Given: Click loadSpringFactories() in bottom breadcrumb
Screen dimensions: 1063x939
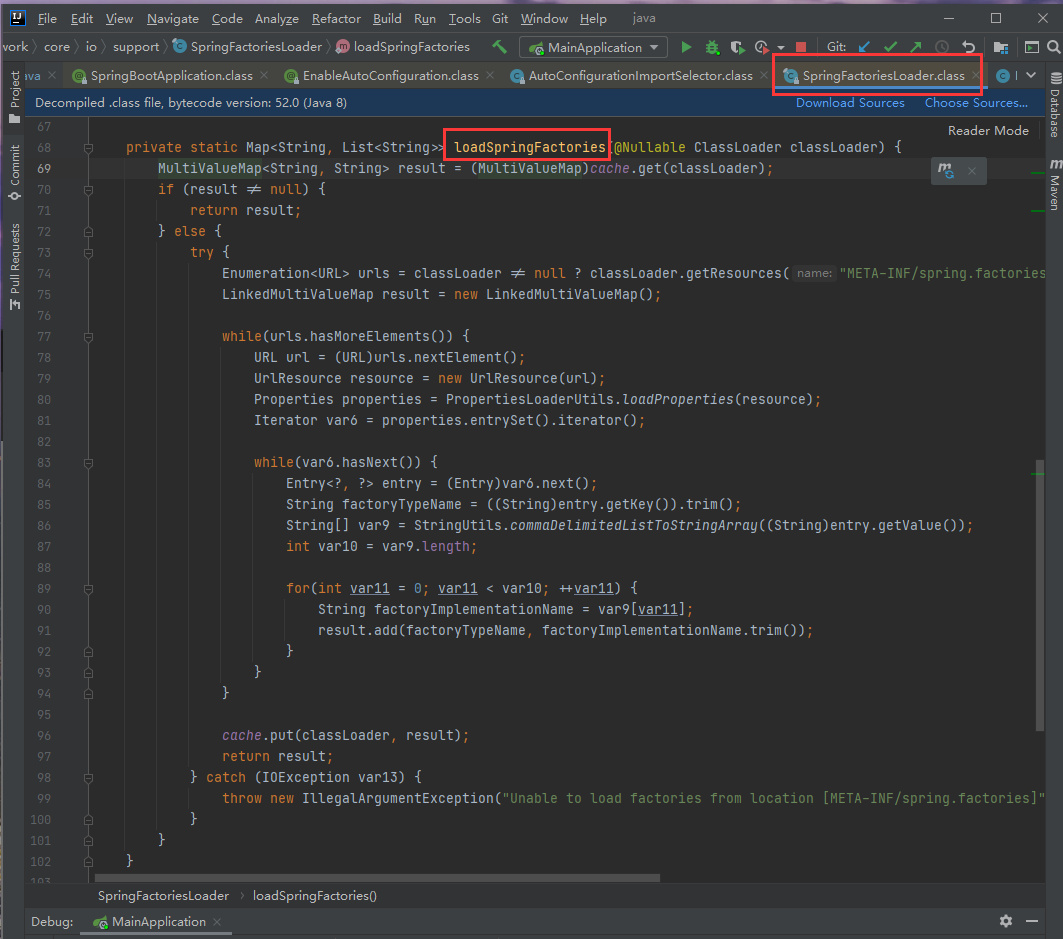Looking at the screenshot, I should (x=315, y=896).
